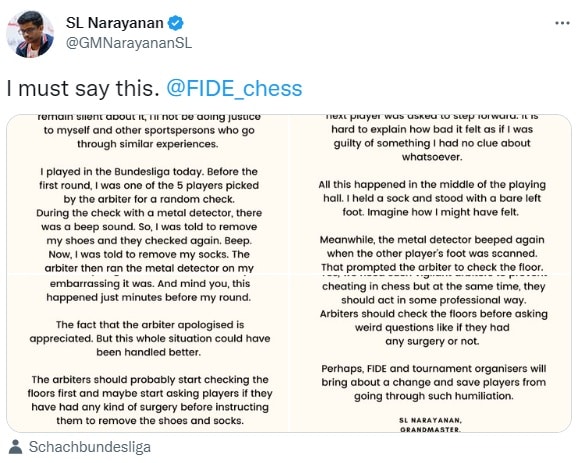Click the paragraph 'The arbiters should probably start checking'

click(x=150, y=400)
